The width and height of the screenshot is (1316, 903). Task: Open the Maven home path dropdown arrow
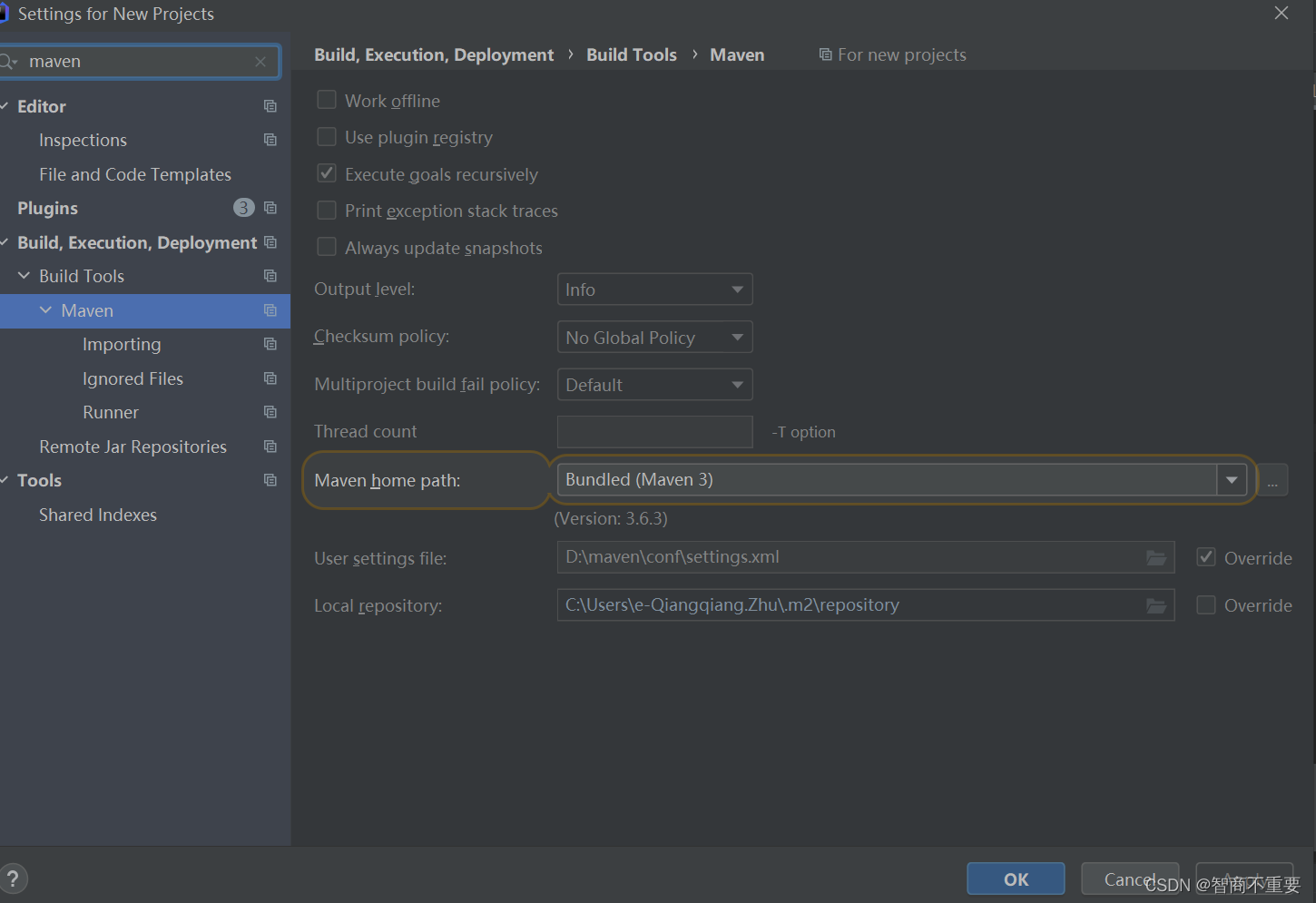(x=1232, y=479)
